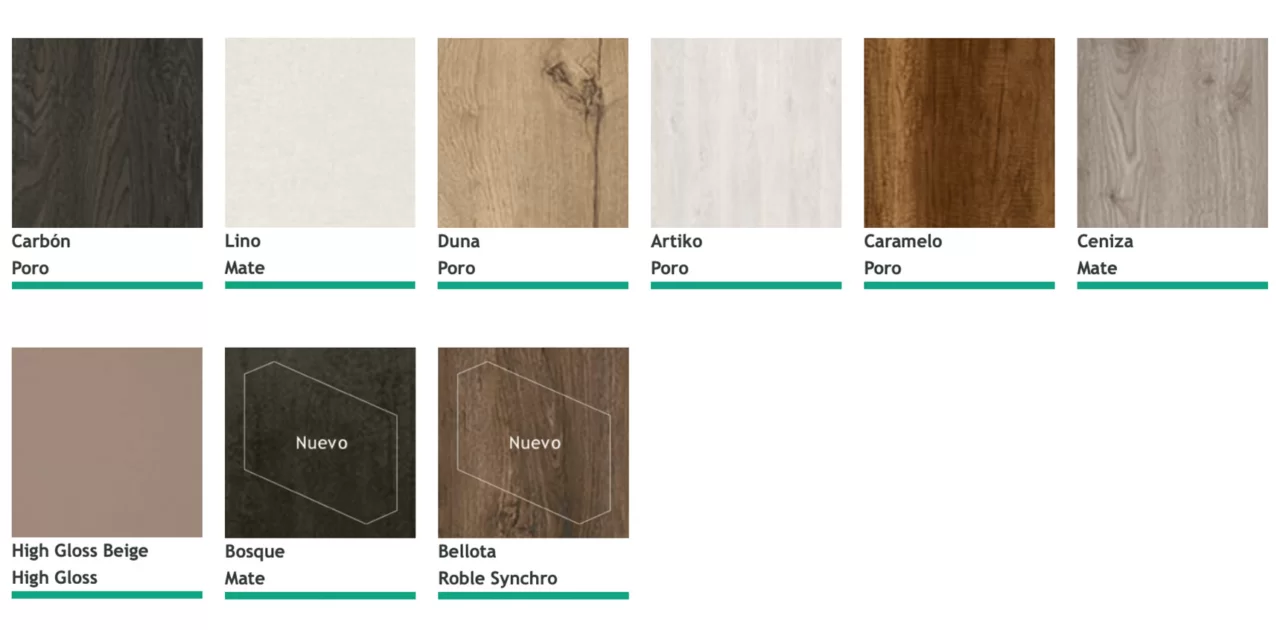Open the Bellota swatch marked Nuevo
The height and width of the screenshot is (630, 1280).
(x=533, y=443)
